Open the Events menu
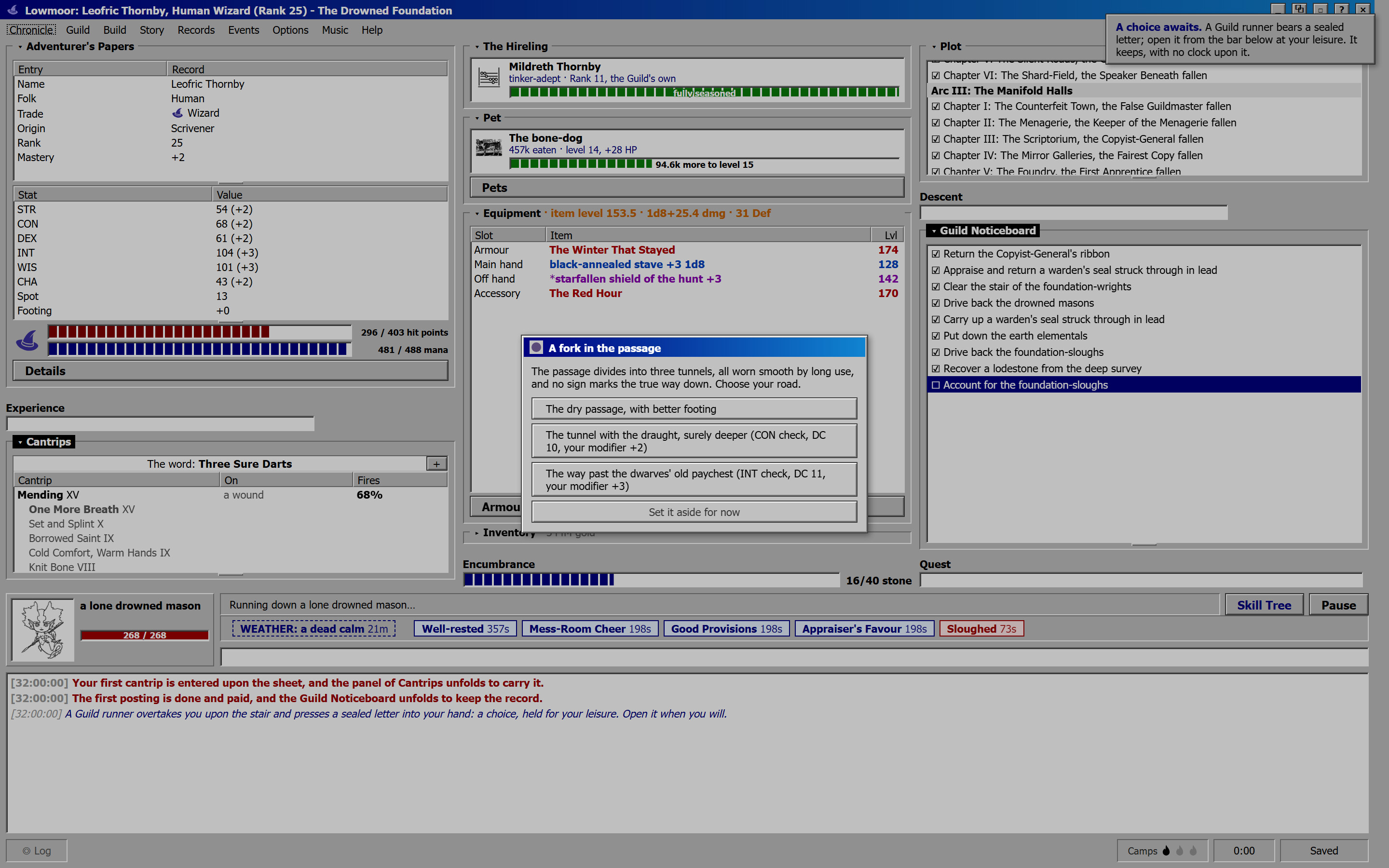Screen dimensions: 1389x868 (244, 30)
